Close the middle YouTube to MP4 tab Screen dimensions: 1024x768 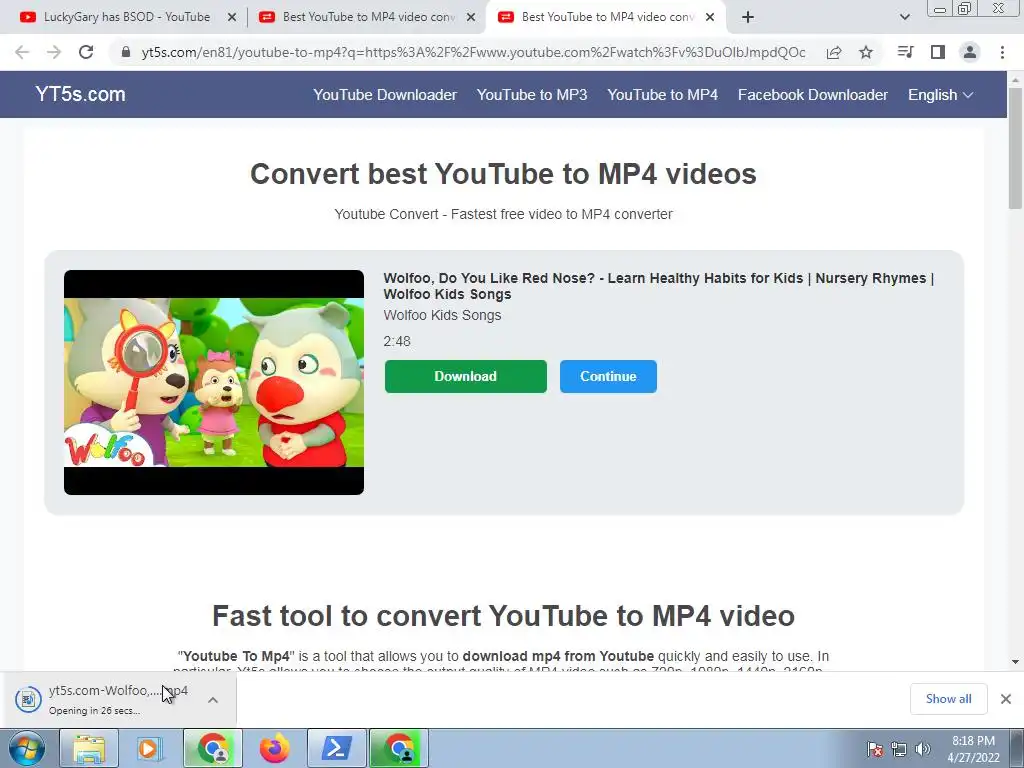(x=471, y=18)
